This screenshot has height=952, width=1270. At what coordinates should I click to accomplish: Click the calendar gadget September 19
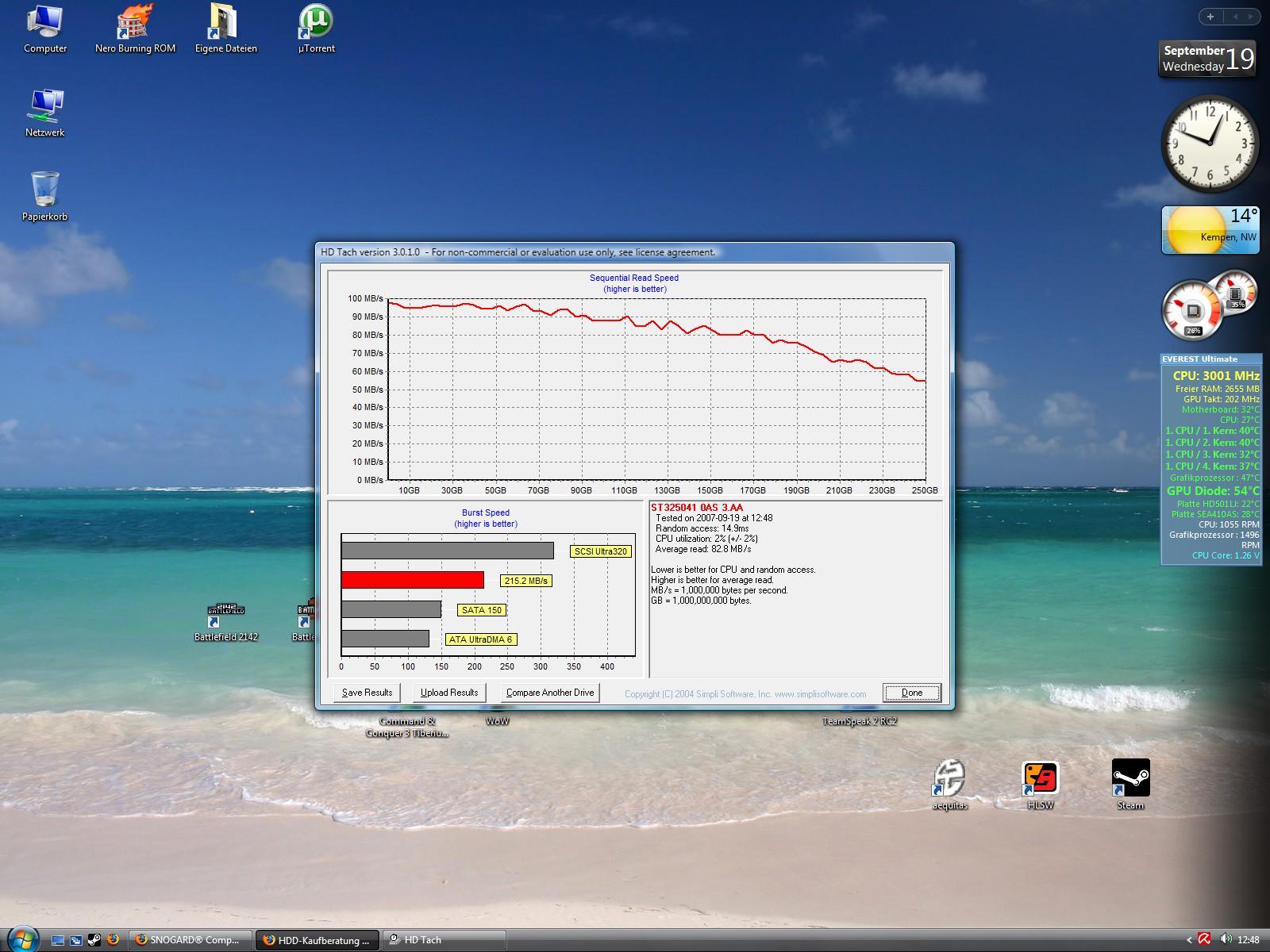[x=1208, y=59]
